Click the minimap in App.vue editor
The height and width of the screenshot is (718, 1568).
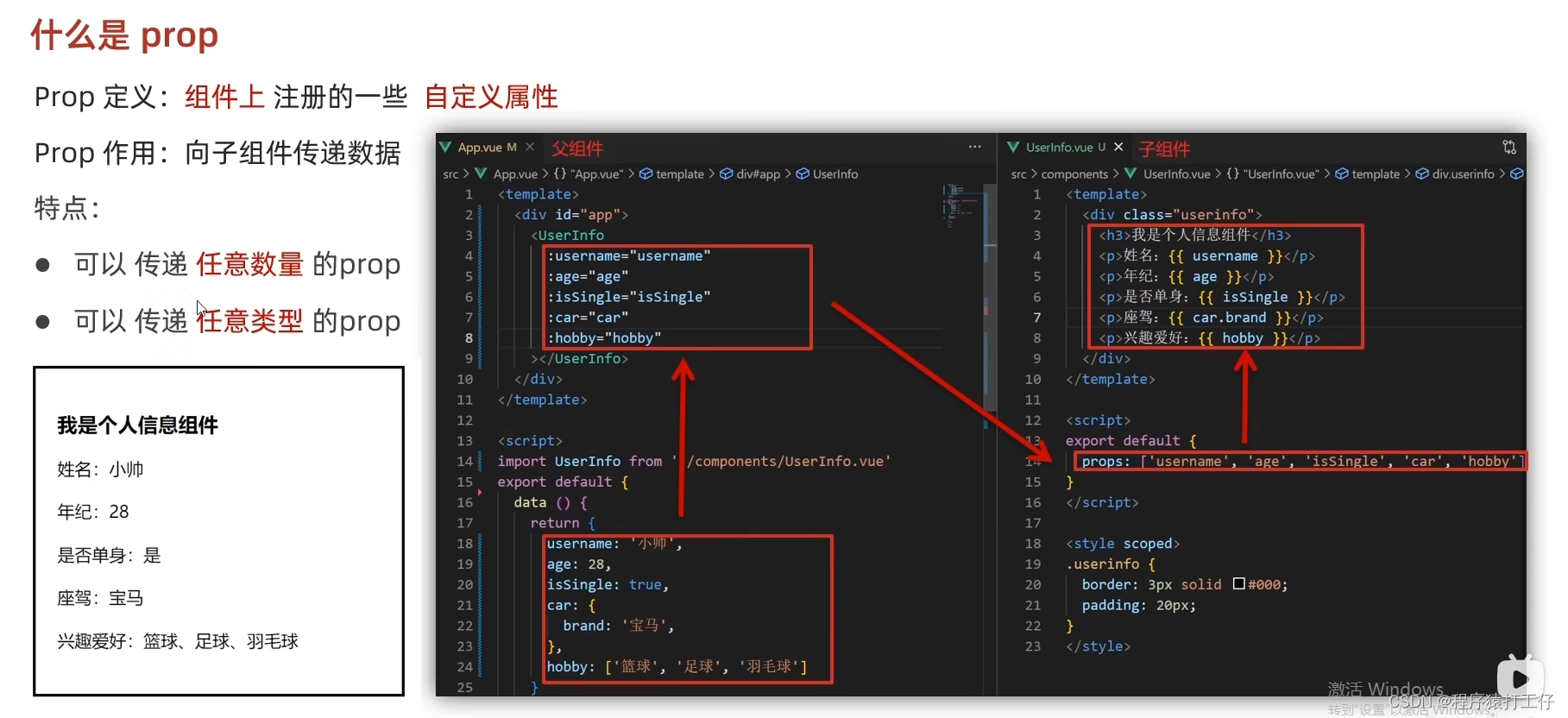click(961, 205)
